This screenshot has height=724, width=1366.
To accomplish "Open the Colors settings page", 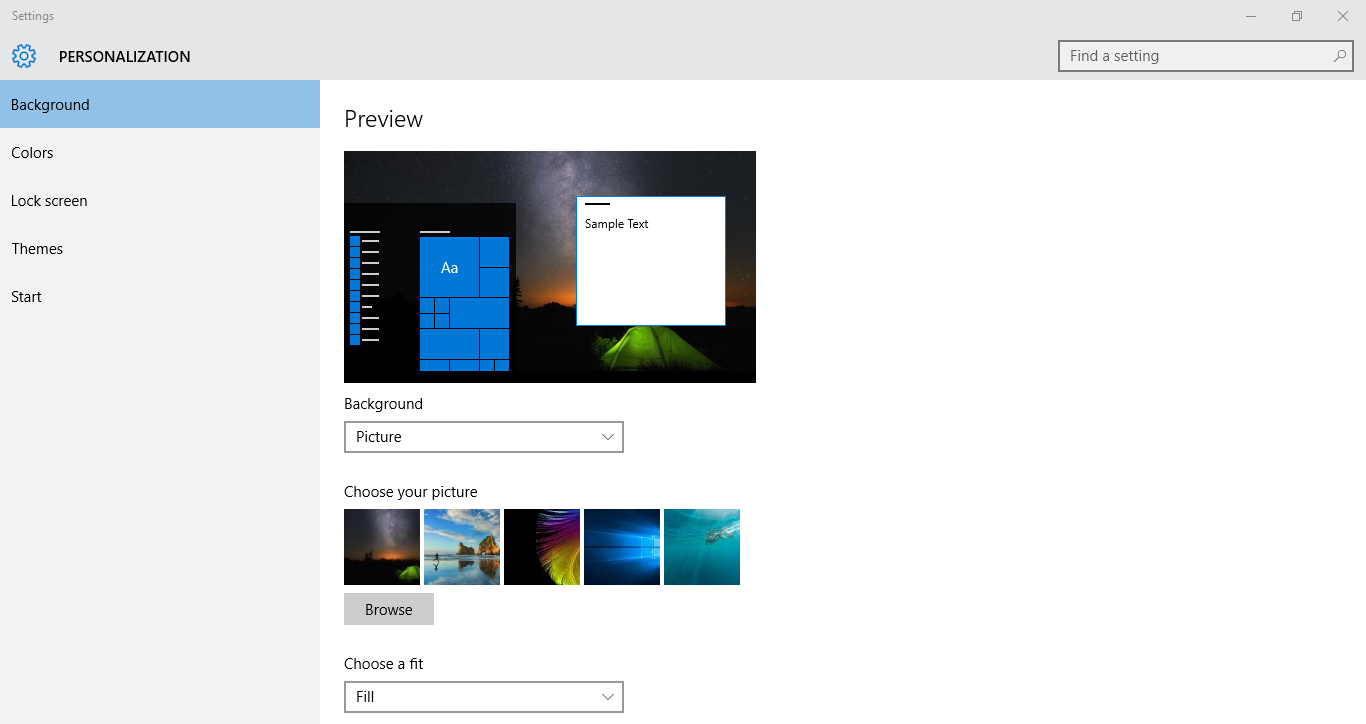I will tap(160, 152).
